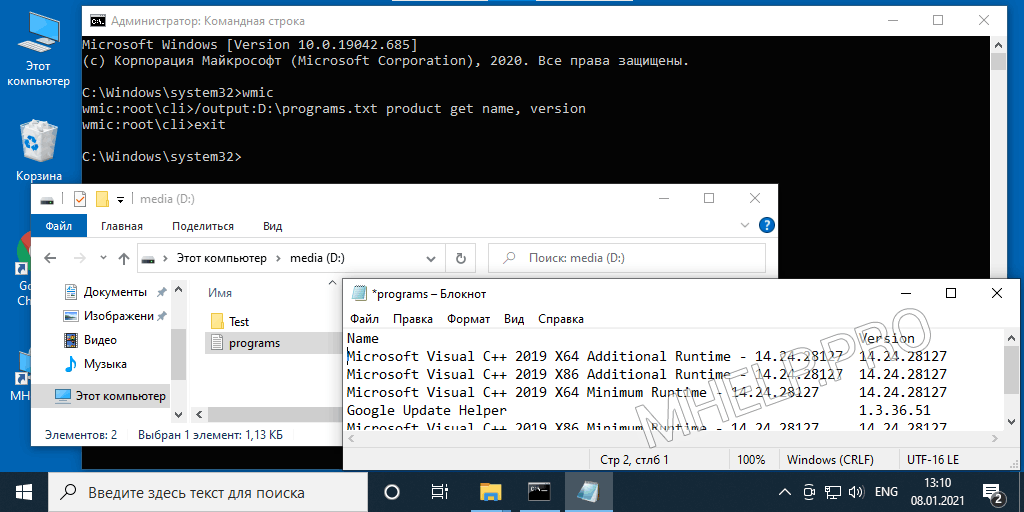Switch to Notepad on the taskbar

click(590, 492)
